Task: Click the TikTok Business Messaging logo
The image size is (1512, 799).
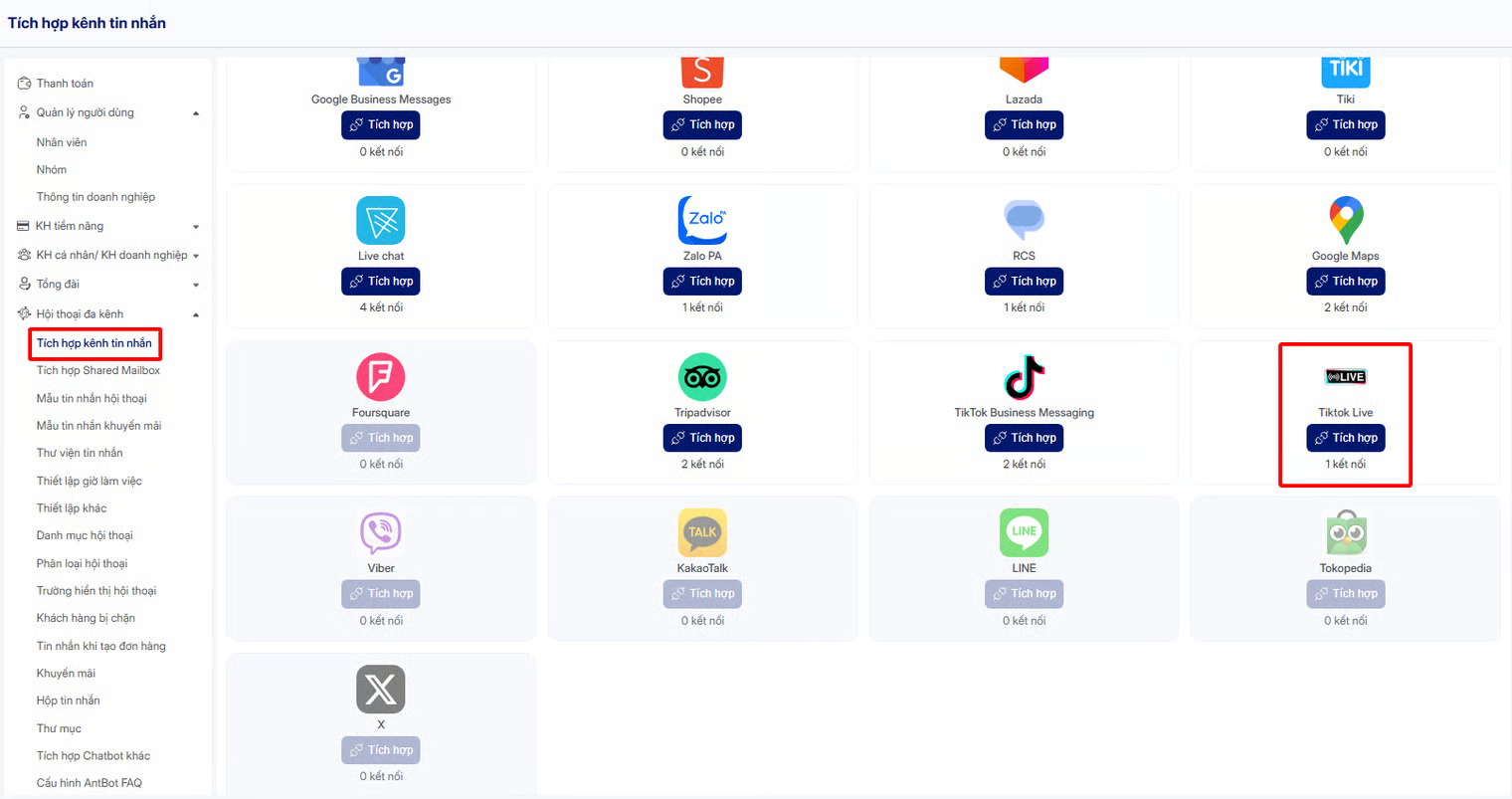Action: [1024, 377]
